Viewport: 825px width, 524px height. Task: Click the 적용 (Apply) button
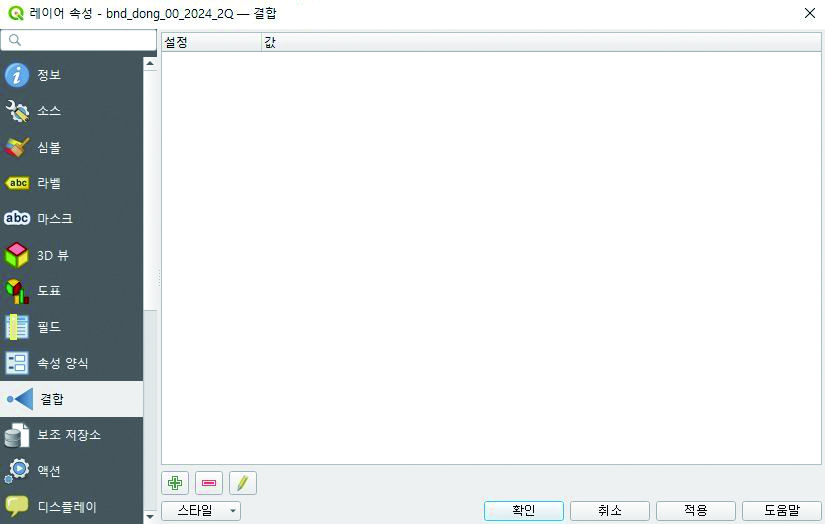[696, 511]
